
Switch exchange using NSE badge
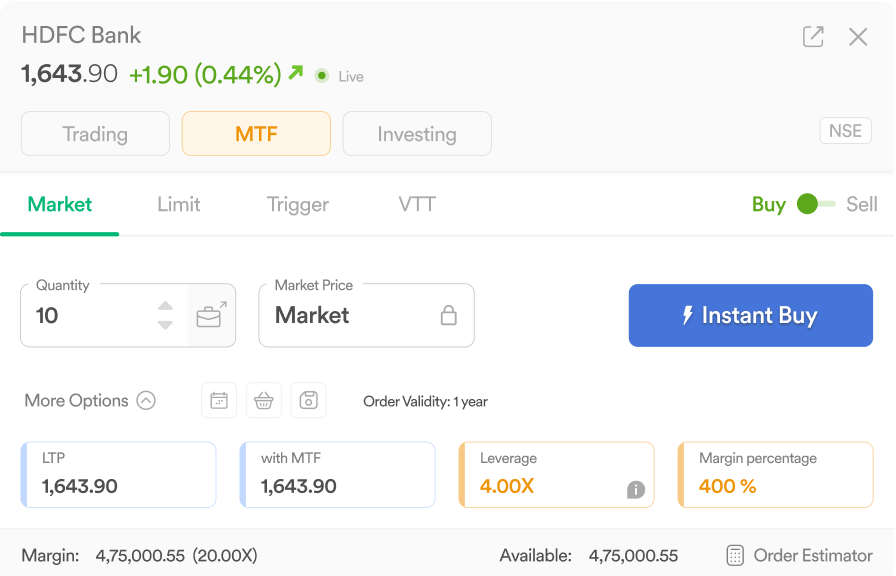846,131
